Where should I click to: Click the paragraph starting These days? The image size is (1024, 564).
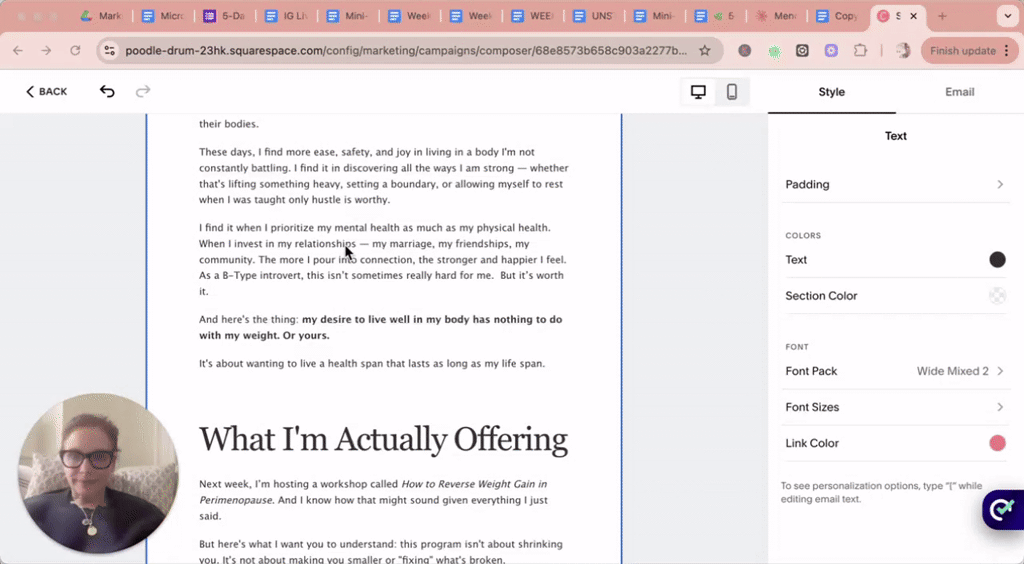point(384,176)
